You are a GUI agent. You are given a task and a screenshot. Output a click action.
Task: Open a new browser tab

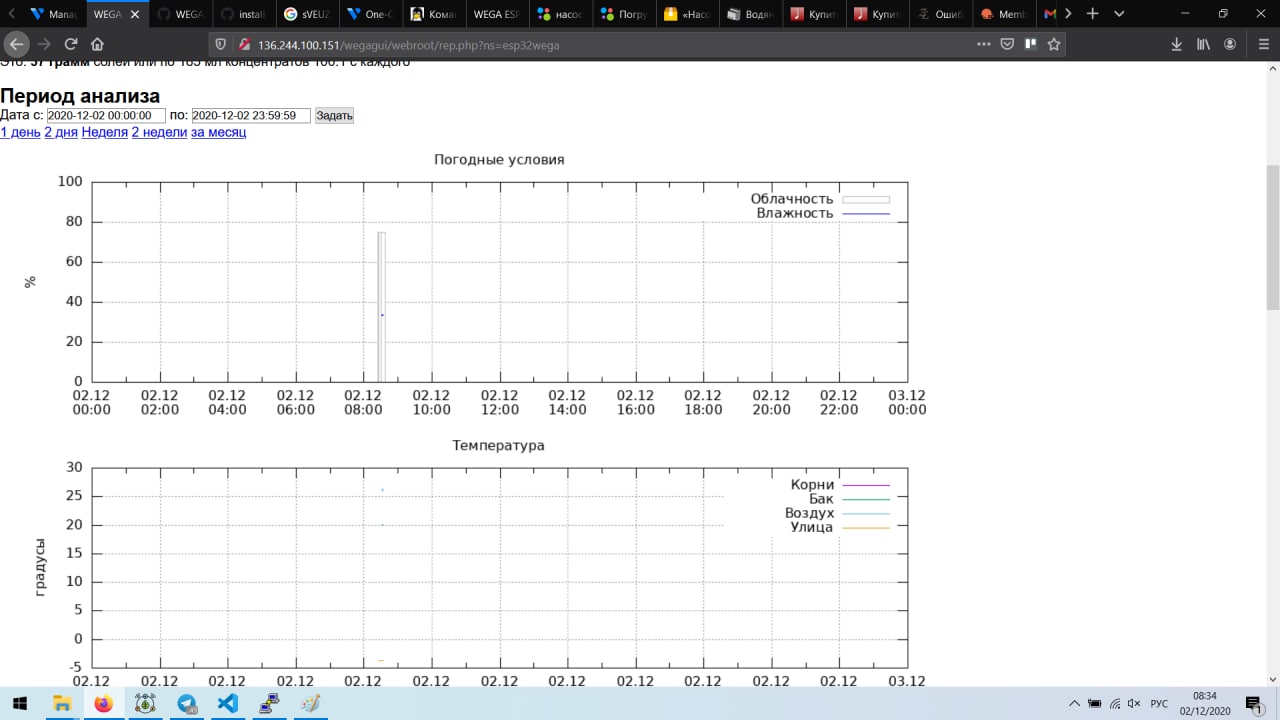click(1093, 14)
